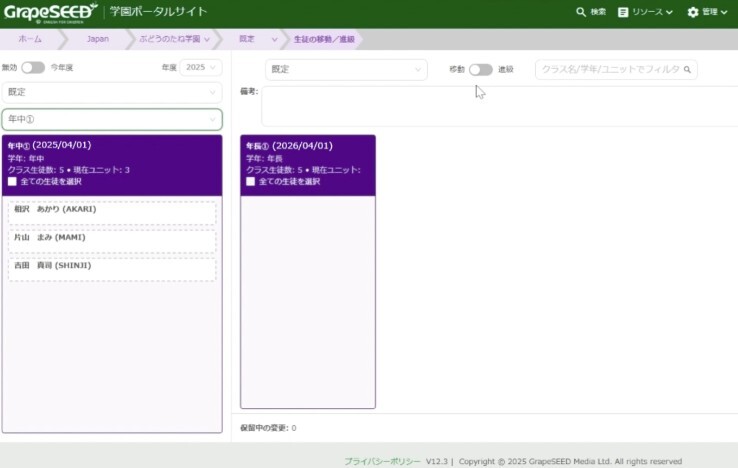Image resolution: width=738 pixels, height=468 pixels.
Task: Open the リソース resources menu
Action: (x=645, y=12)
